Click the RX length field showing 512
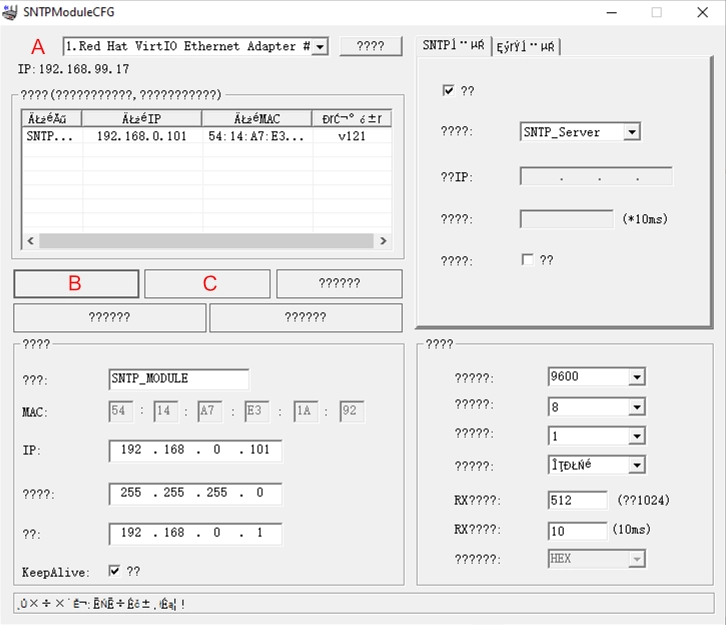 pyautogui.click(x=577, y=500)
